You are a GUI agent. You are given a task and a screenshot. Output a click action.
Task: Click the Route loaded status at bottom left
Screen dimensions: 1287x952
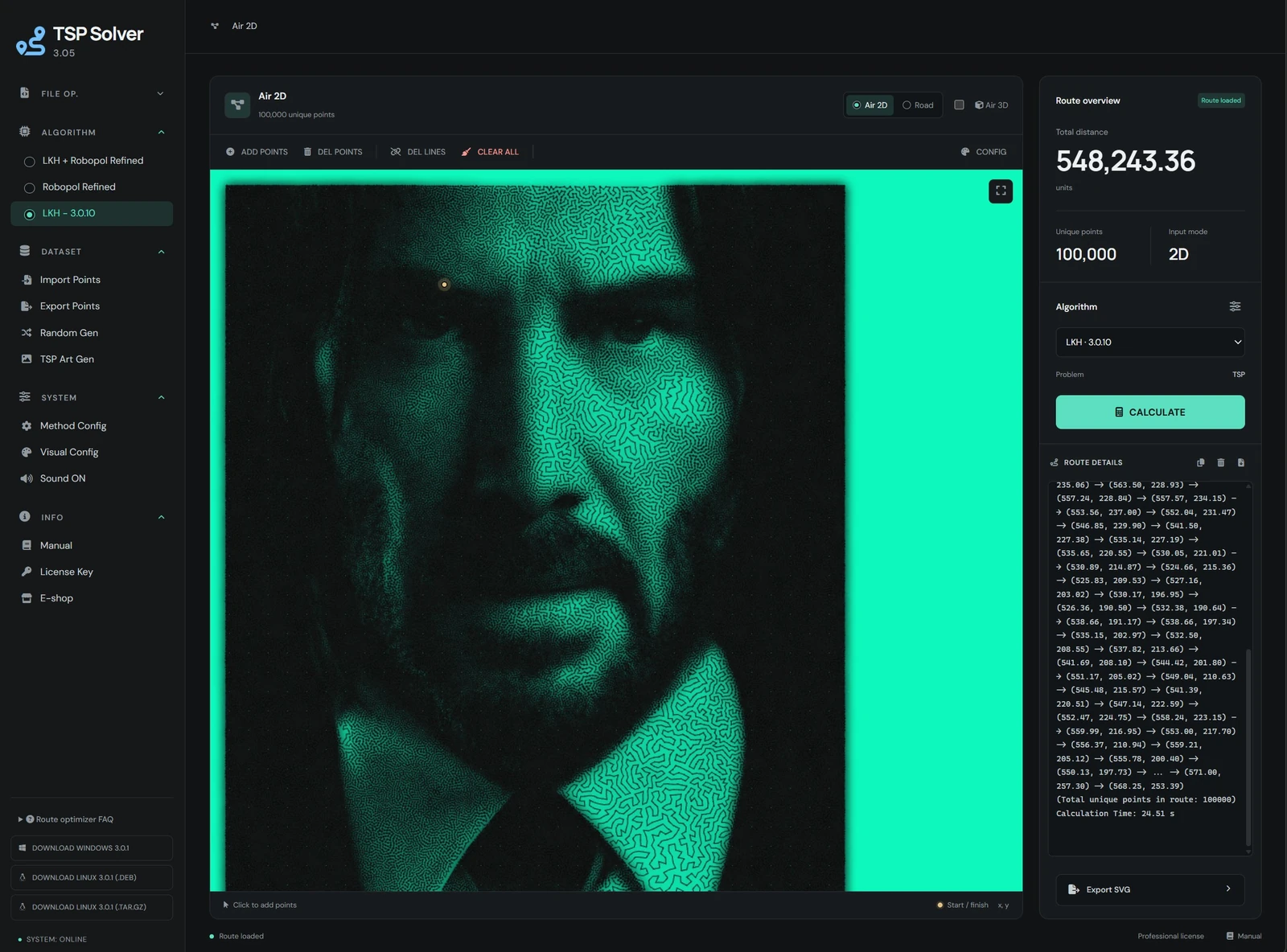(x=236, y=936)
